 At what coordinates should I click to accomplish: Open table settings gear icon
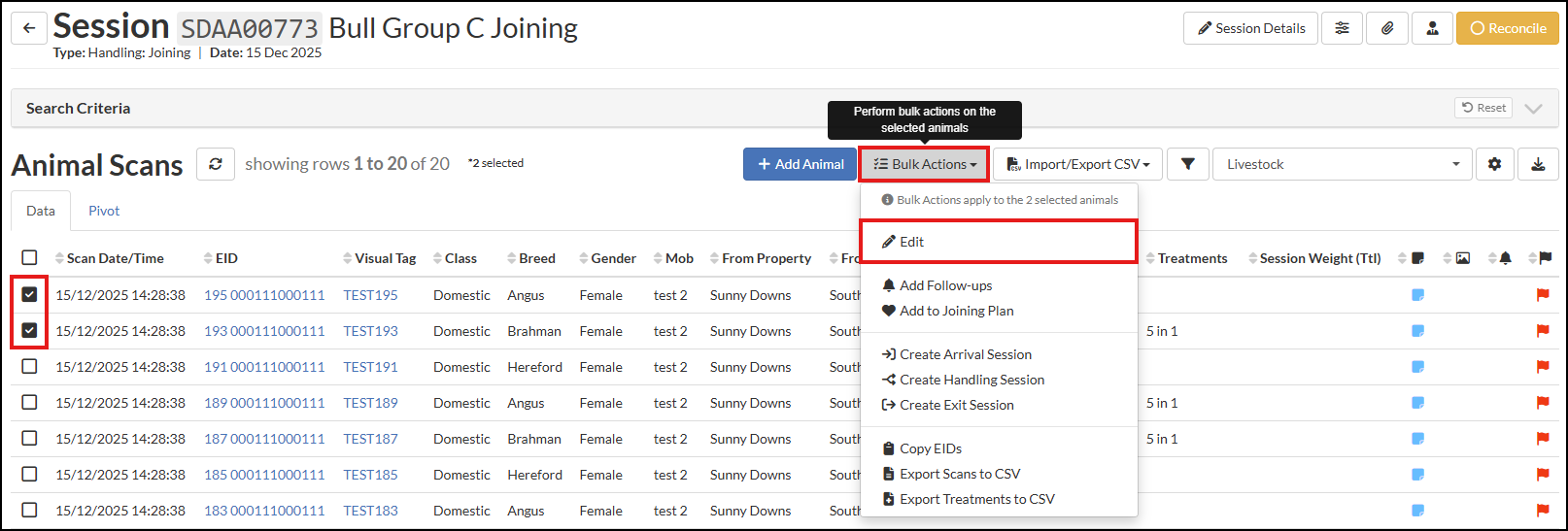[x=1494, y=164]
